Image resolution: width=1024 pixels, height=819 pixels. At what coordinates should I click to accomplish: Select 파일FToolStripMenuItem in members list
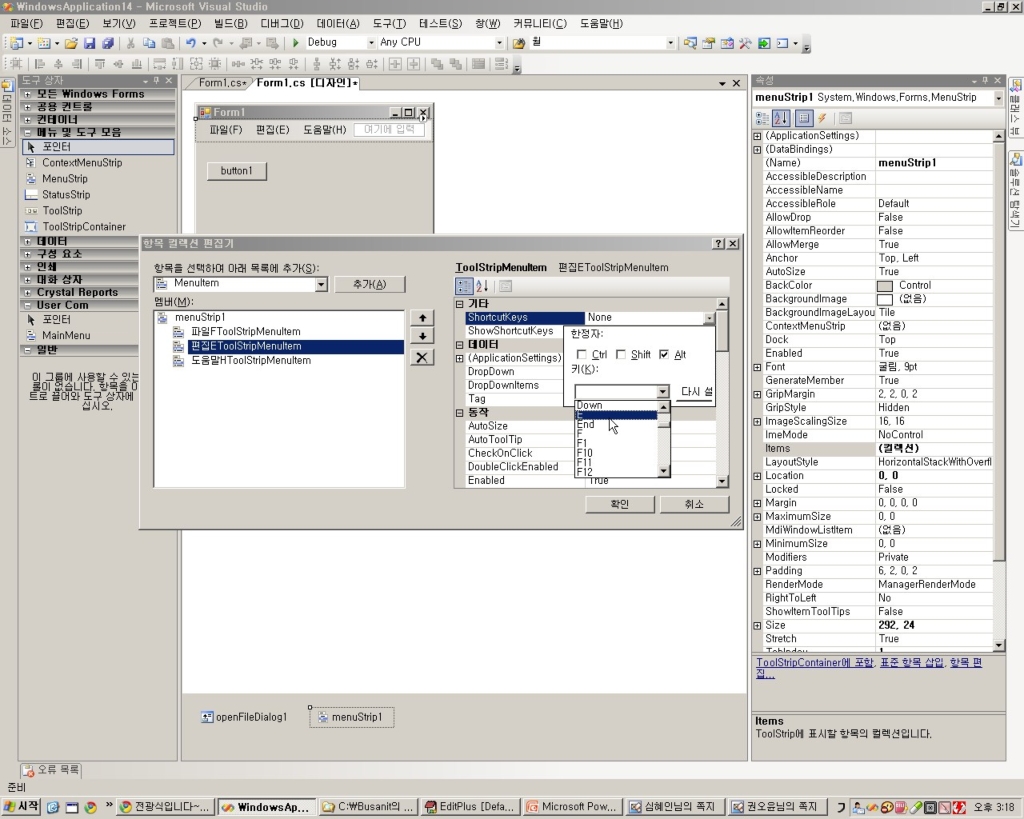pos(246,332)
